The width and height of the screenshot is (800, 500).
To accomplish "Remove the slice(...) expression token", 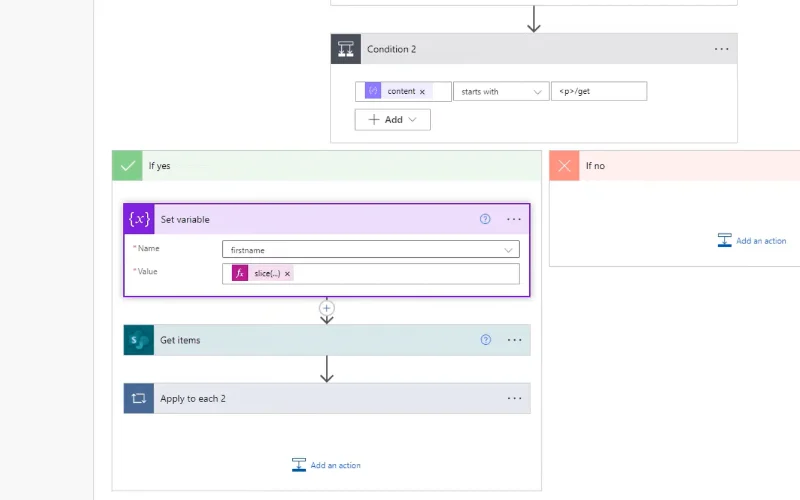I will (x=287, y=274).
